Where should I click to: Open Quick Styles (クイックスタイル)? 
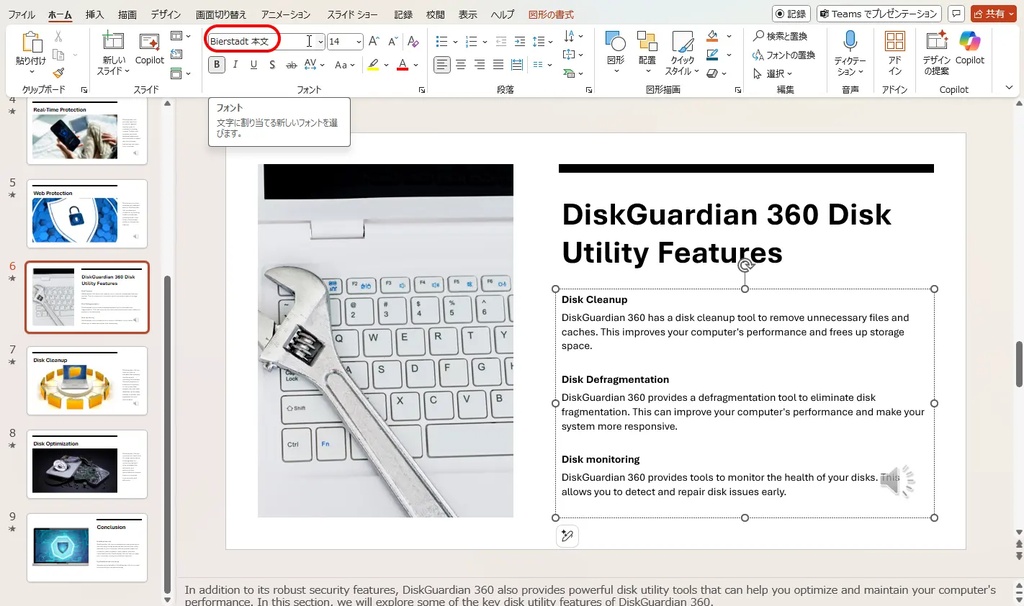[x=682, y=52]
